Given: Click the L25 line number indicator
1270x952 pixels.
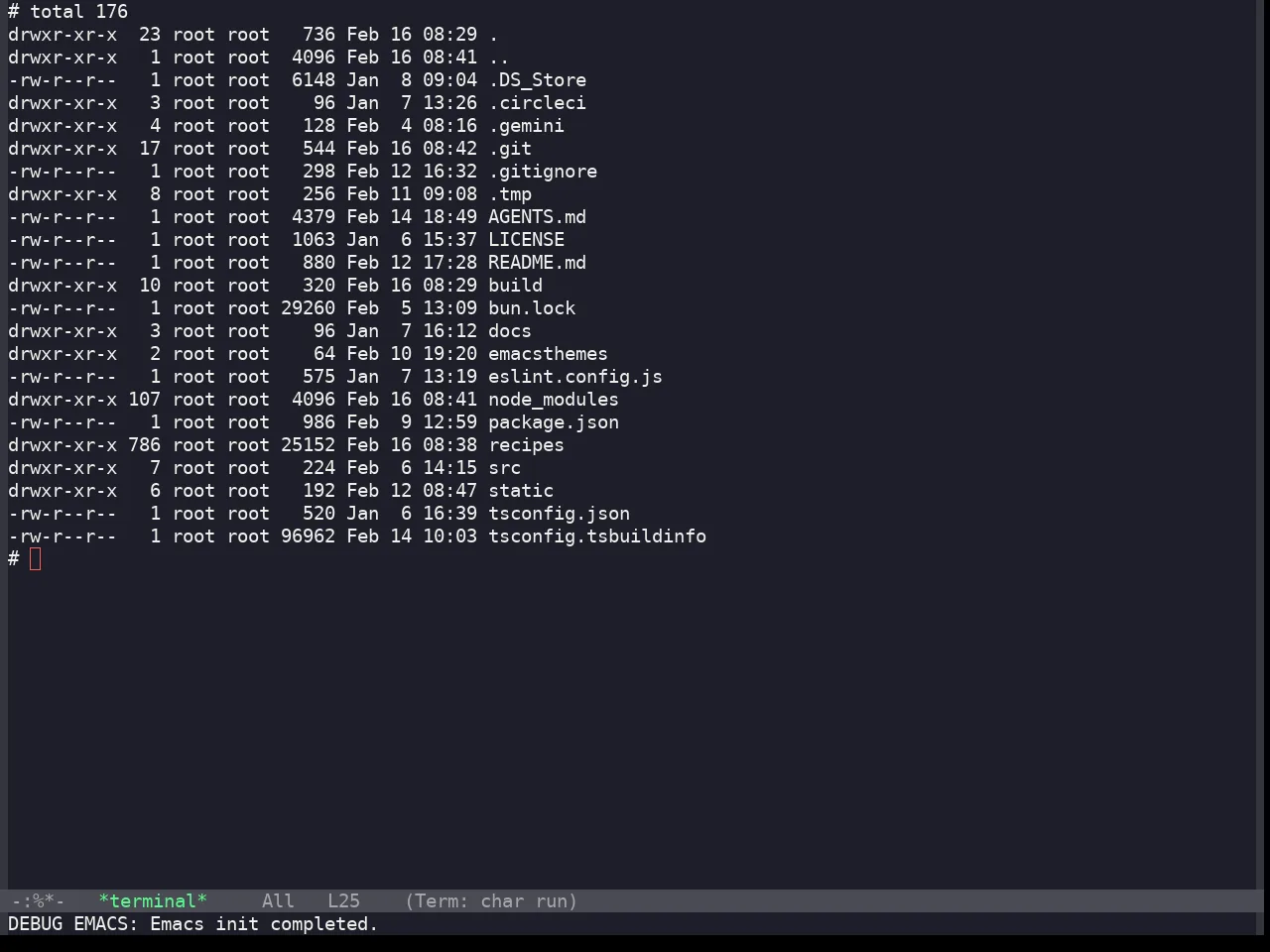Looking at the screenshot, I should pyautogui.click(x=343, y=901).
